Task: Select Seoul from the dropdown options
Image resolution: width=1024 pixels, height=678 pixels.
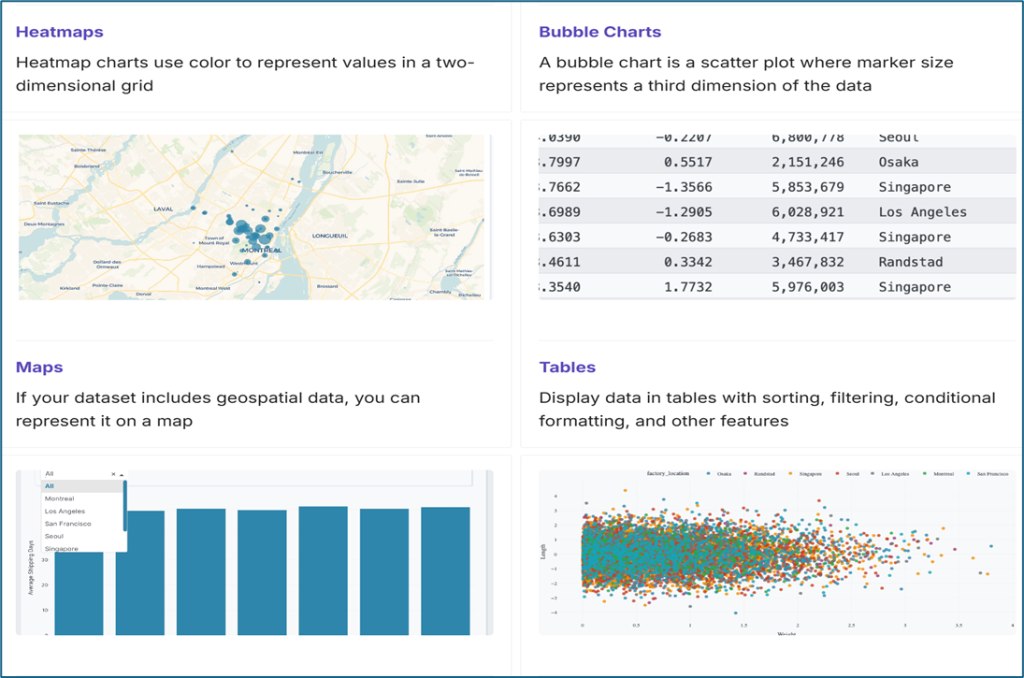Action: click(56, 536)
